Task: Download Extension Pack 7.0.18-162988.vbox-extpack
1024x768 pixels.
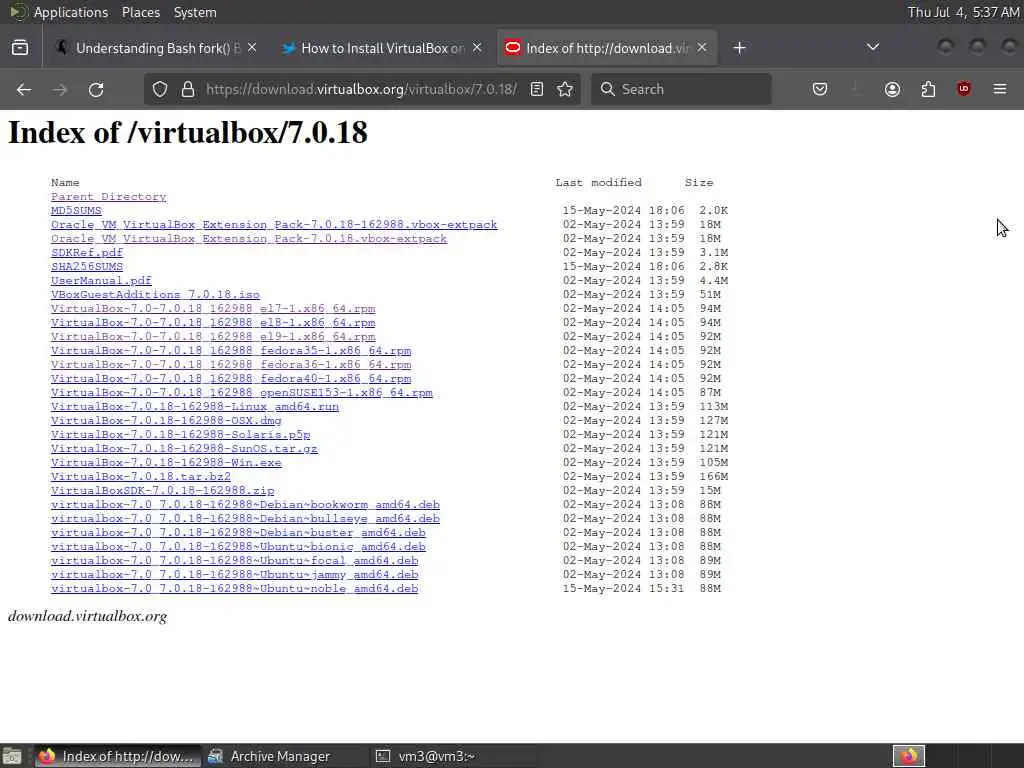Action: click(274, 225)
